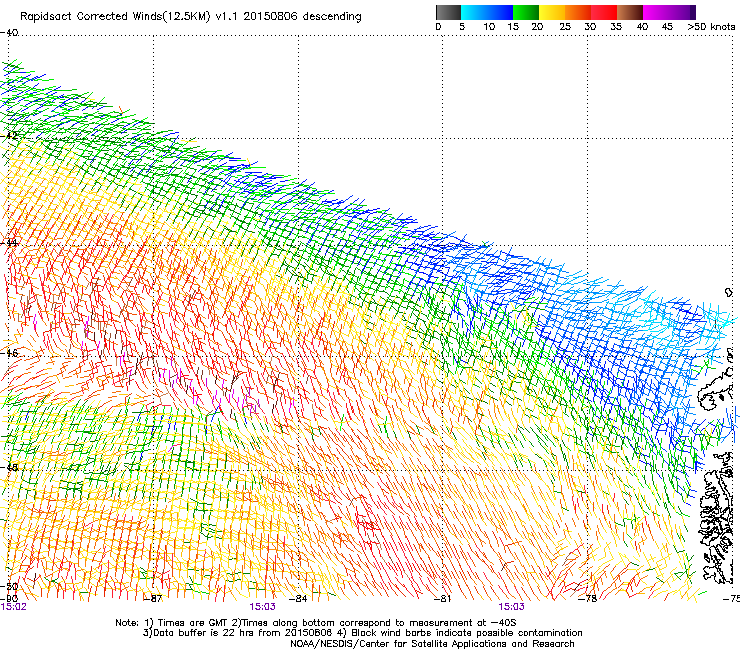Click the 'Times are GMT' note line

316,623
